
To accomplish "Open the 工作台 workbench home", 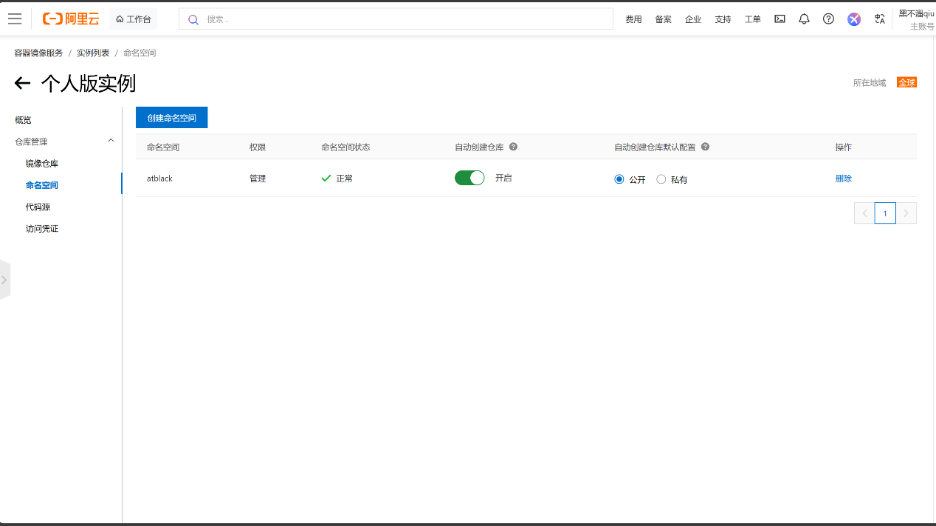I will 134,19.
